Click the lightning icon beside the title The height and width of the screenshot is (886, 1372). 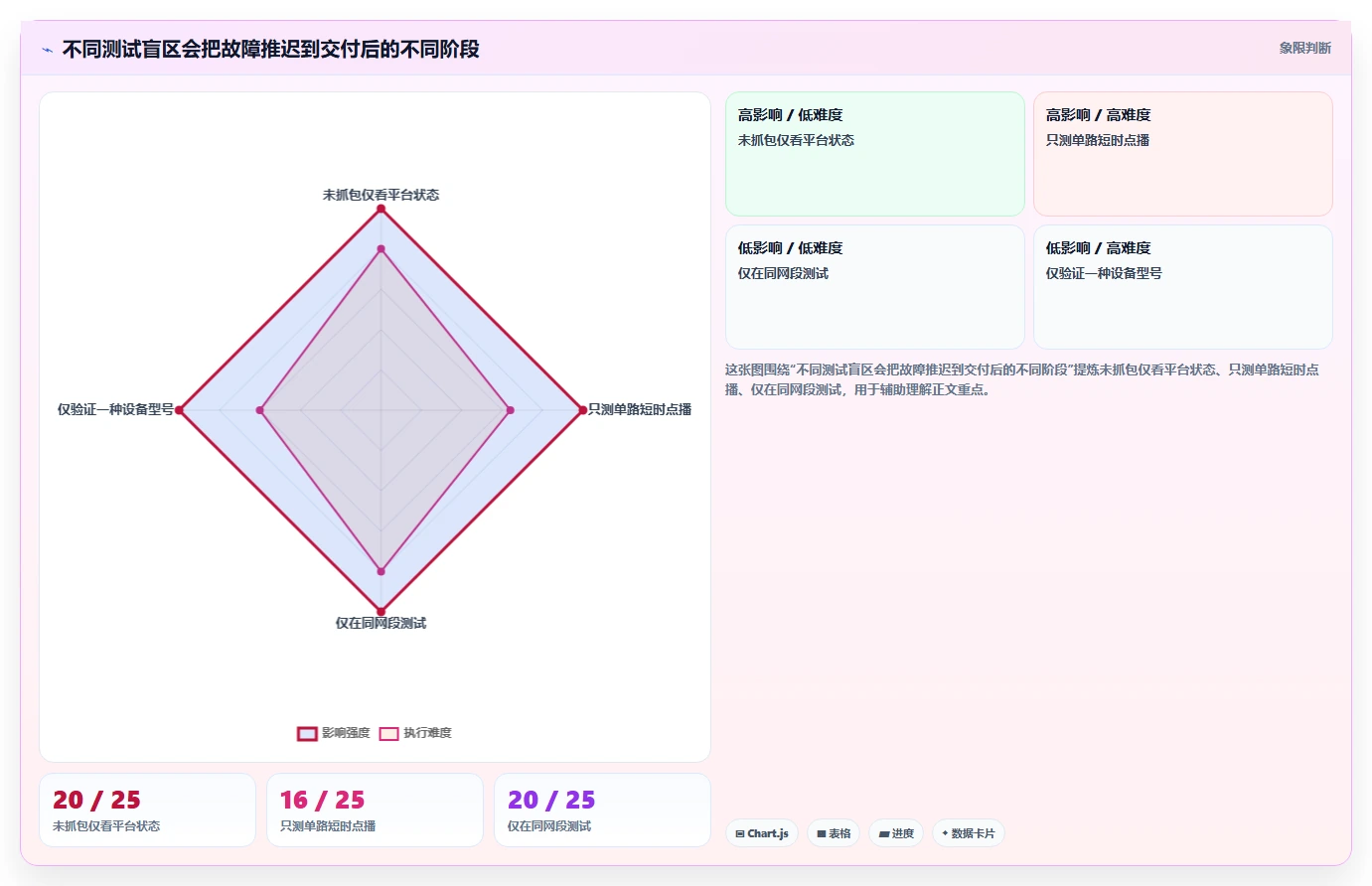tap(47, 50)
